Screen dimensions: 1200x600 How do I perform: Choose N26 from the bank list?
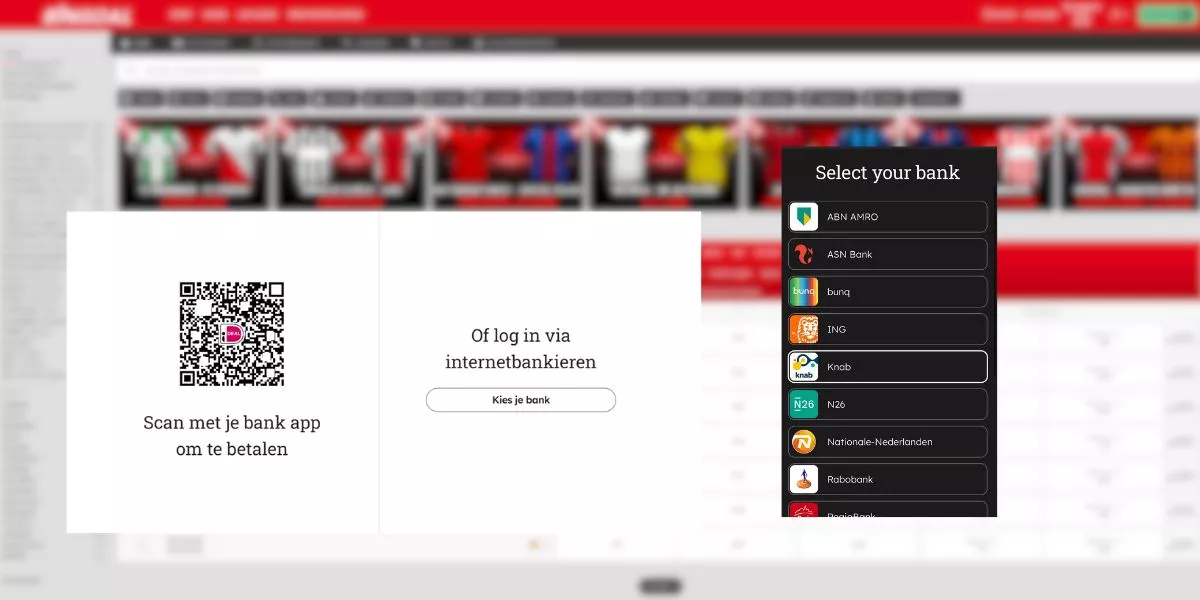(888, 404)
